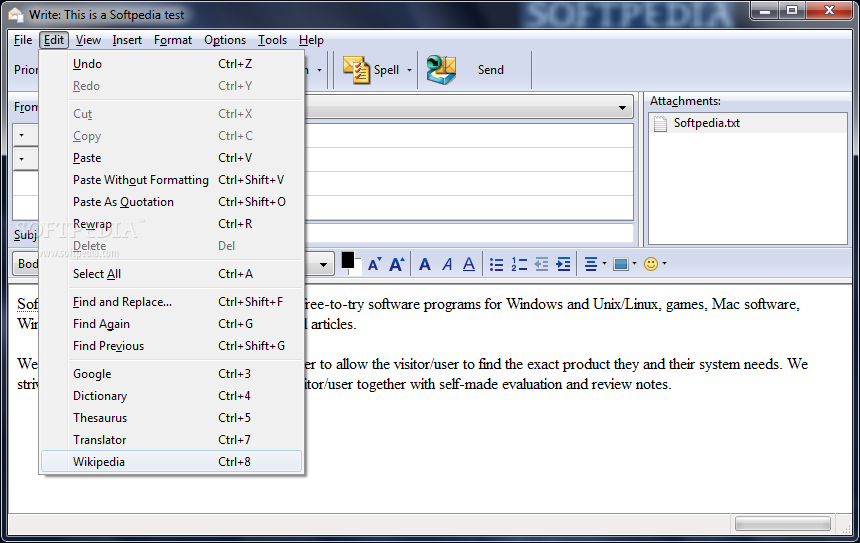Viewport: 860px width, 543px height.
Task: Apply numbered list formatting
Action: point(519,264)
